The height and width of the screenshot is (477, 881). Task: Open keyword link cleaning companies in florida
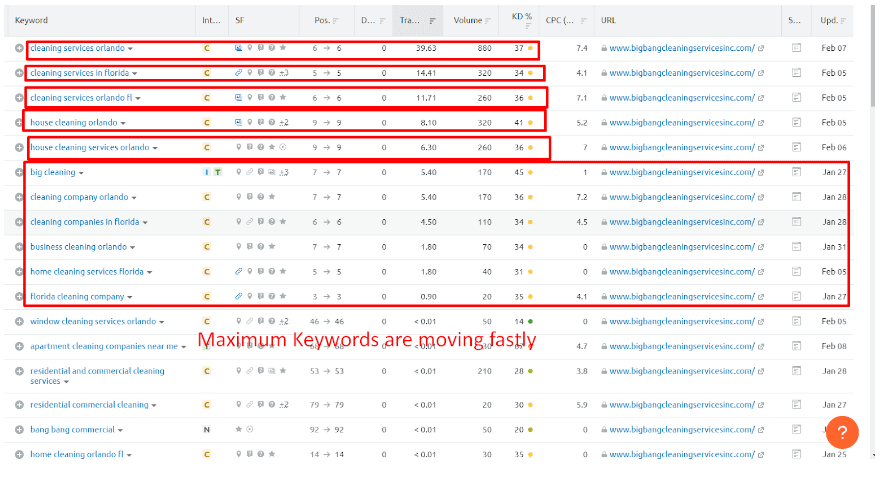[x=85, y=222]
